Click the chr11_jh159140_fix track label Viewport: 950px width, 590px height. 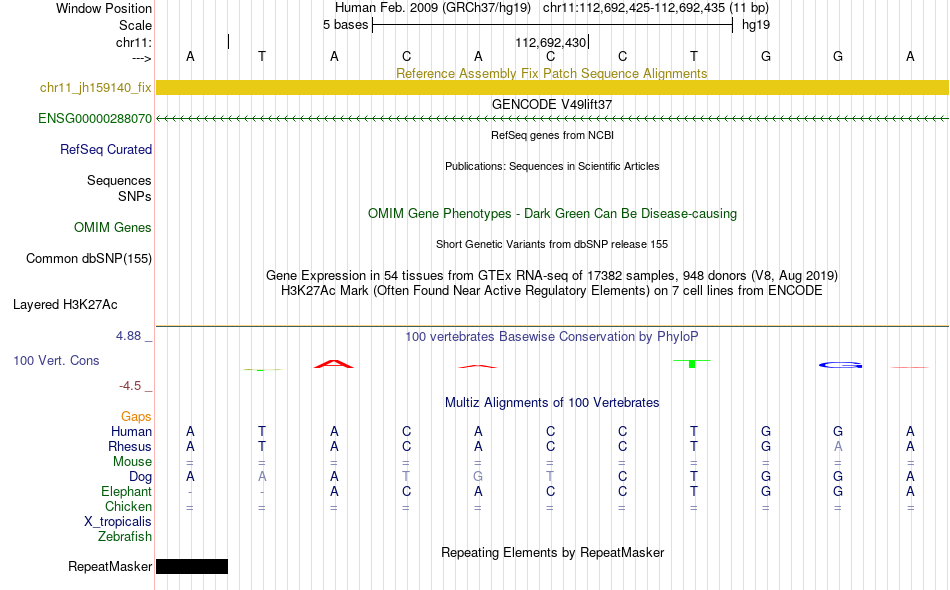pyautogui.click(x=96, y=87)
